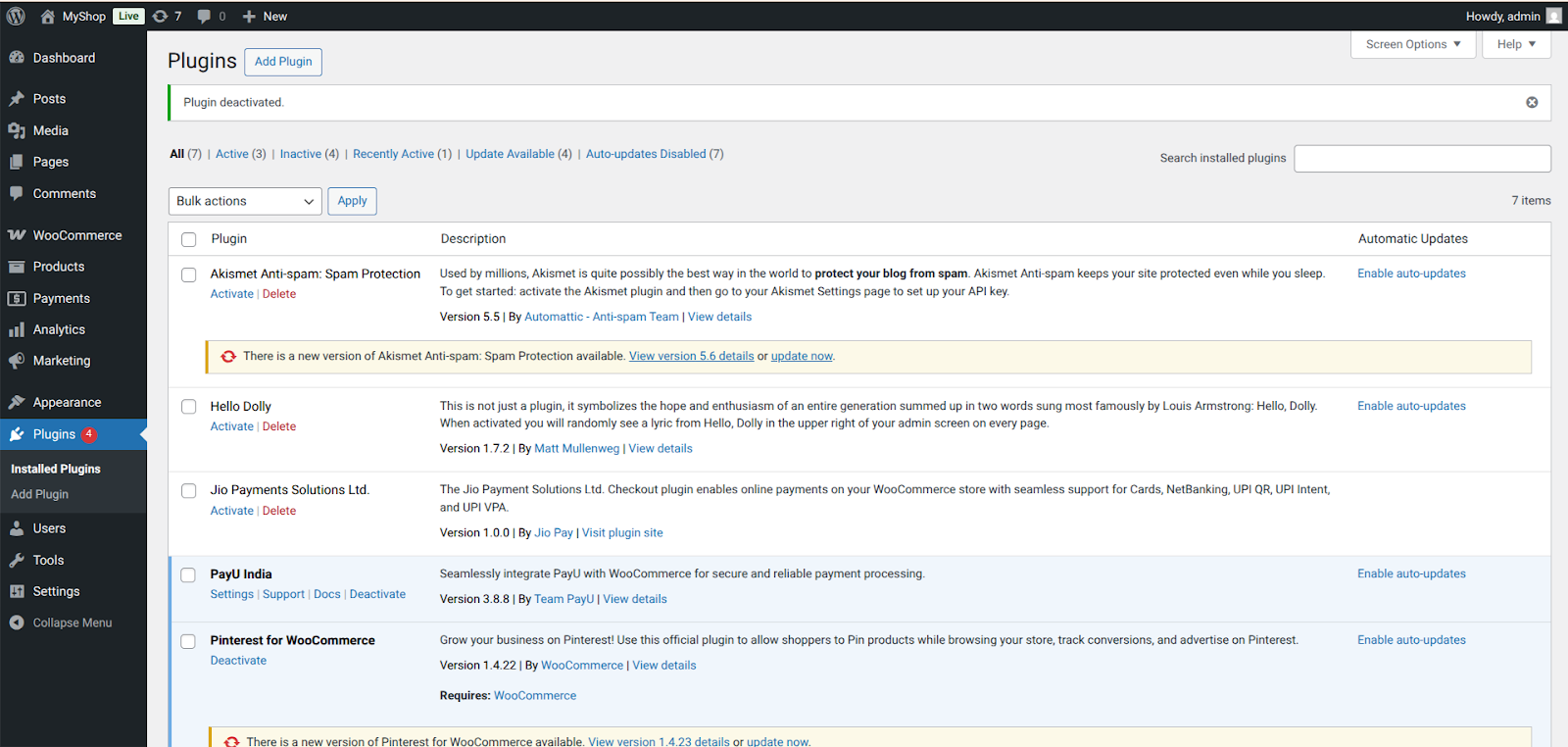
Task: Click the Collapse Menu arrow icon
Action: coord(17,622)
